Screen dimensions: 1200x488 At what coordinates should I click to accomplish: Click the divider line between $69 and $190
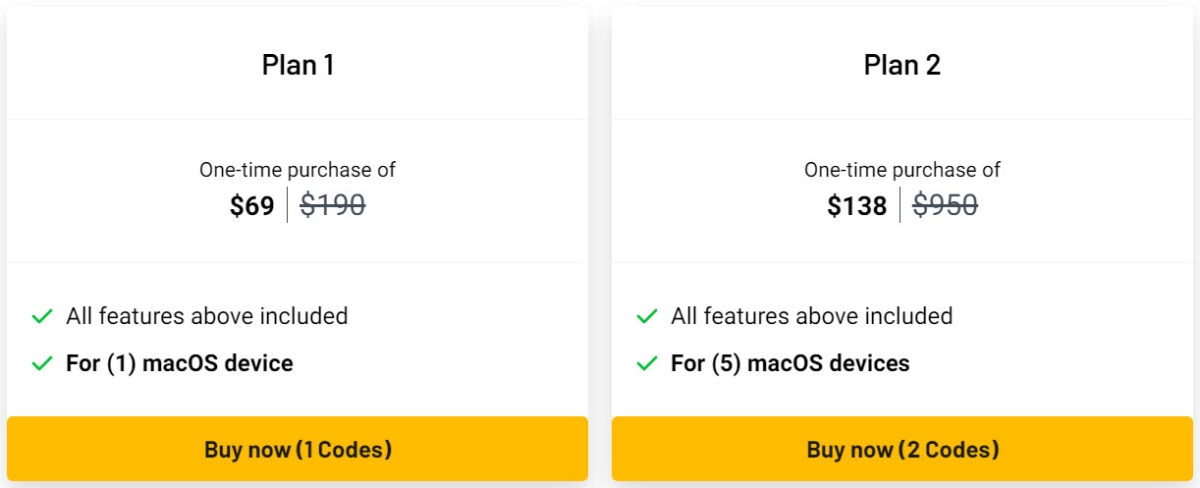287,205
